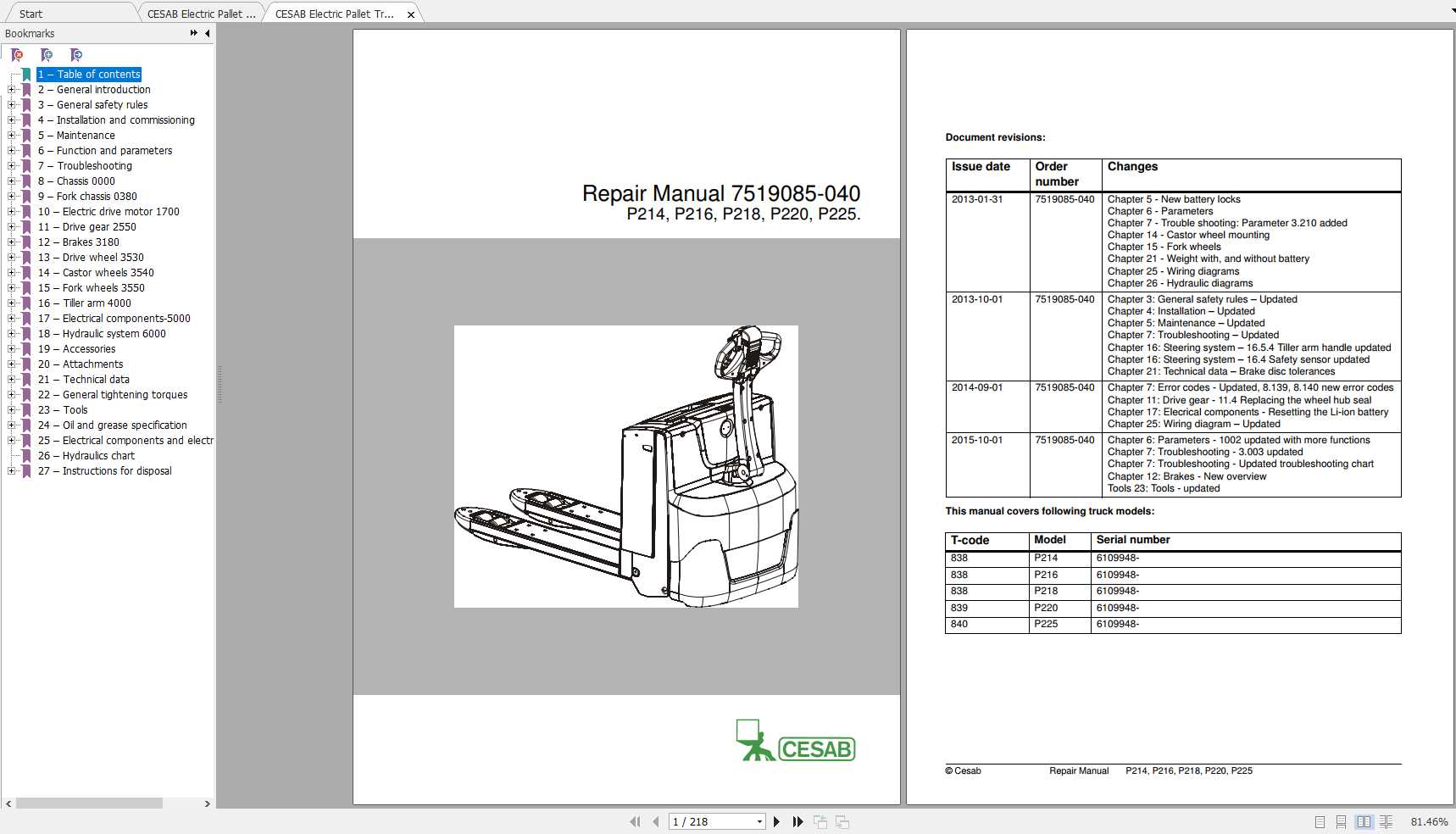
Task: Open bookmark 25 – Electrical components and electr
Action: point(125,441)
